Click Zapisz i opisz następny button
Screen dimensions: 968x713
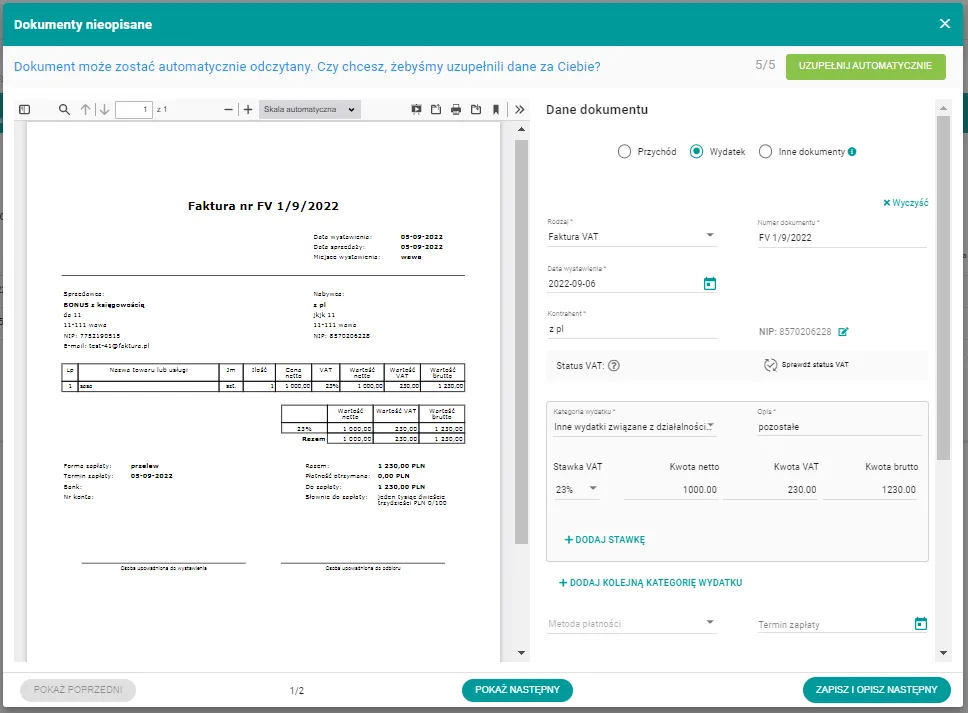pyautogui.click(x=876, y=690)
